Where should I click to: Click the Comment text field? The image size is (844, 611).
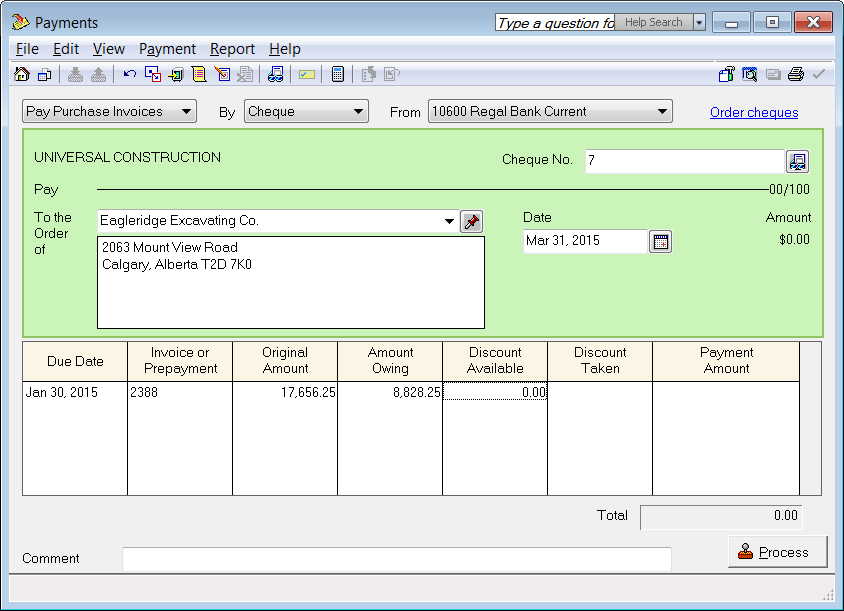[397, 559]
